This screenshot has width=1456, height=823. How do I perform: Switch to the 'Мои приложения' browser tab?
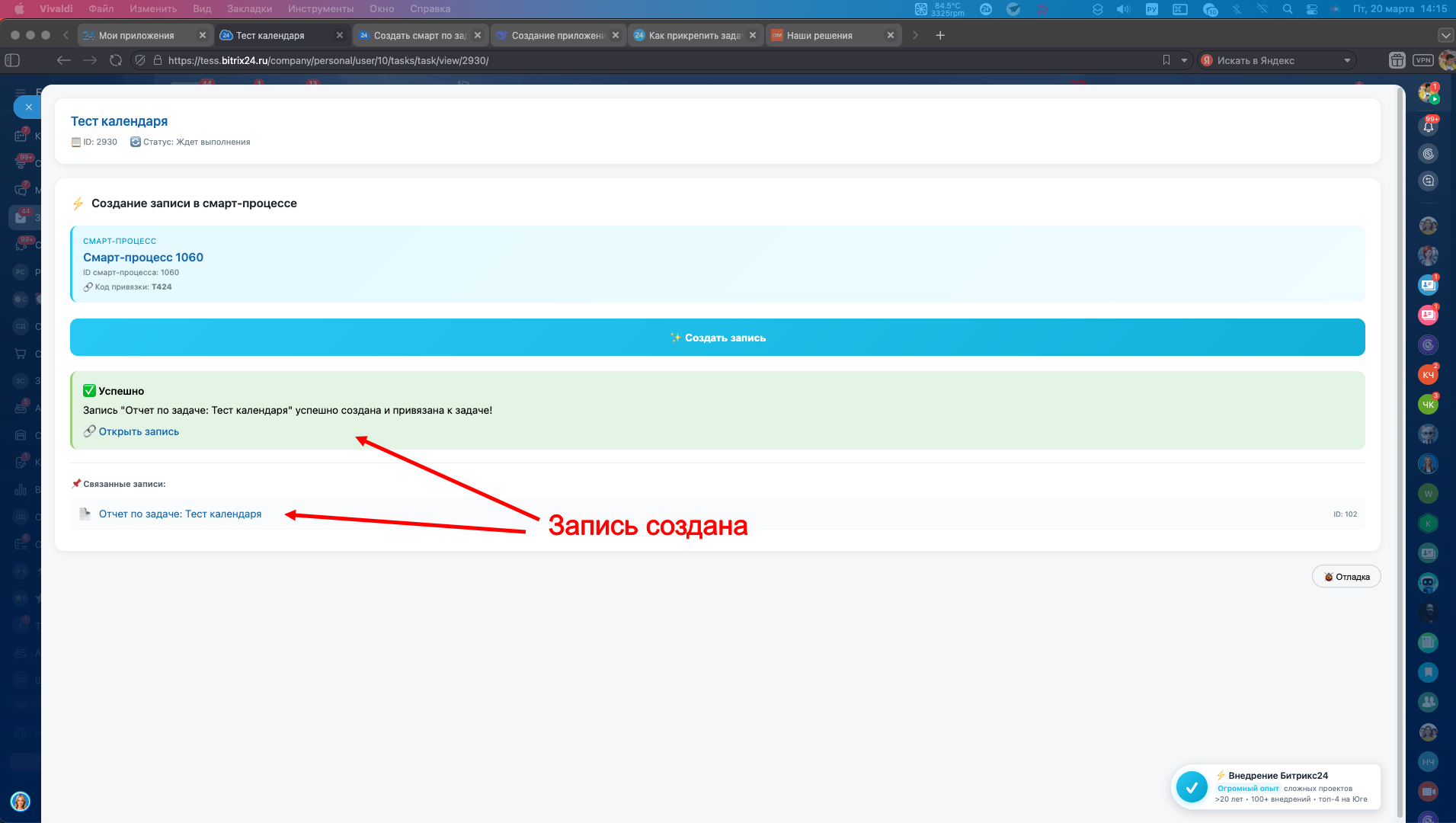pos(136,36)
